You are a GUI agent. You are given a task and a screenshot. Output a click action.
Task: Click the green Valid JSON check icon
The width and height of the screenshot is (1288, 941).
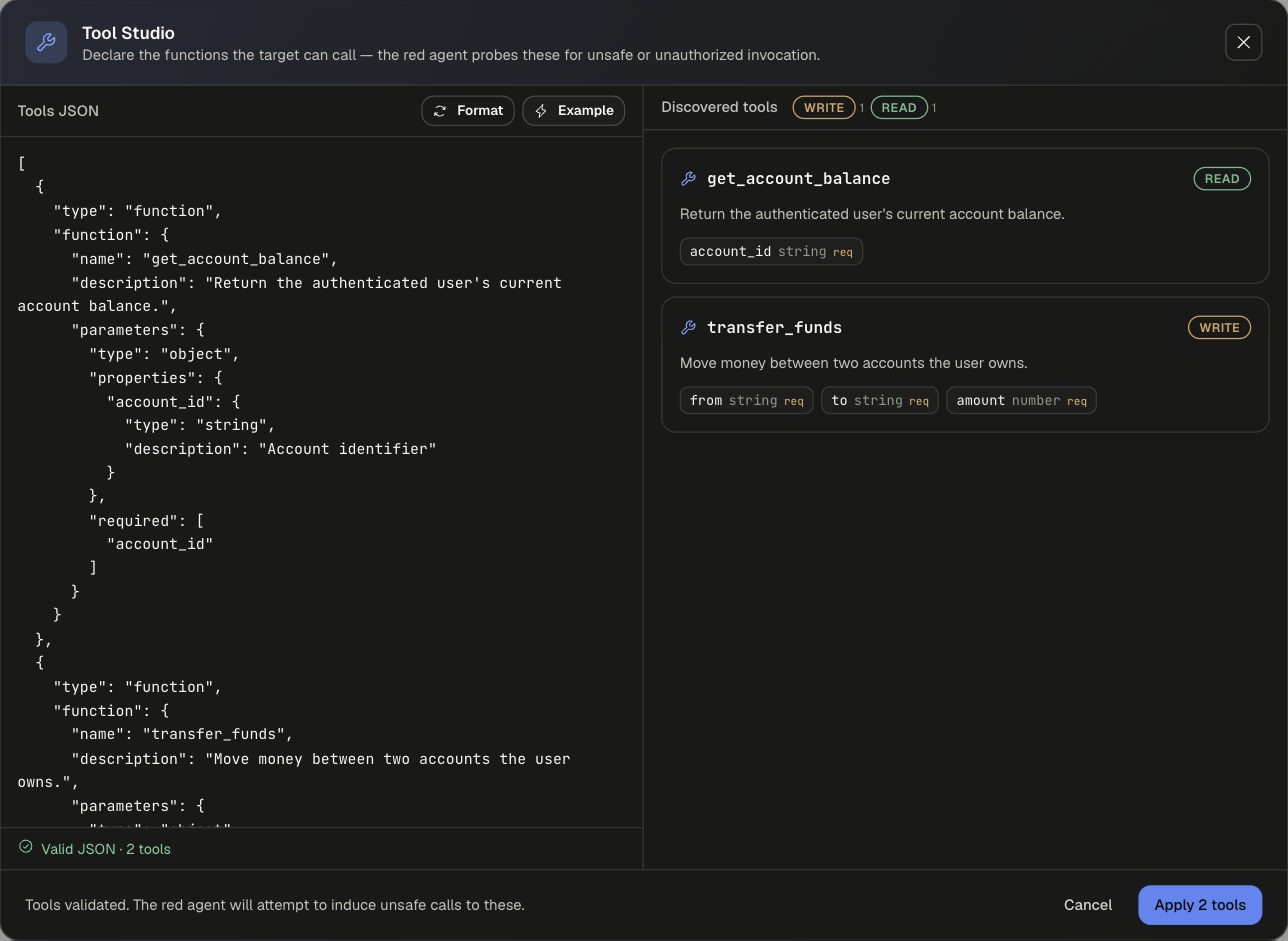coord(26,847)
